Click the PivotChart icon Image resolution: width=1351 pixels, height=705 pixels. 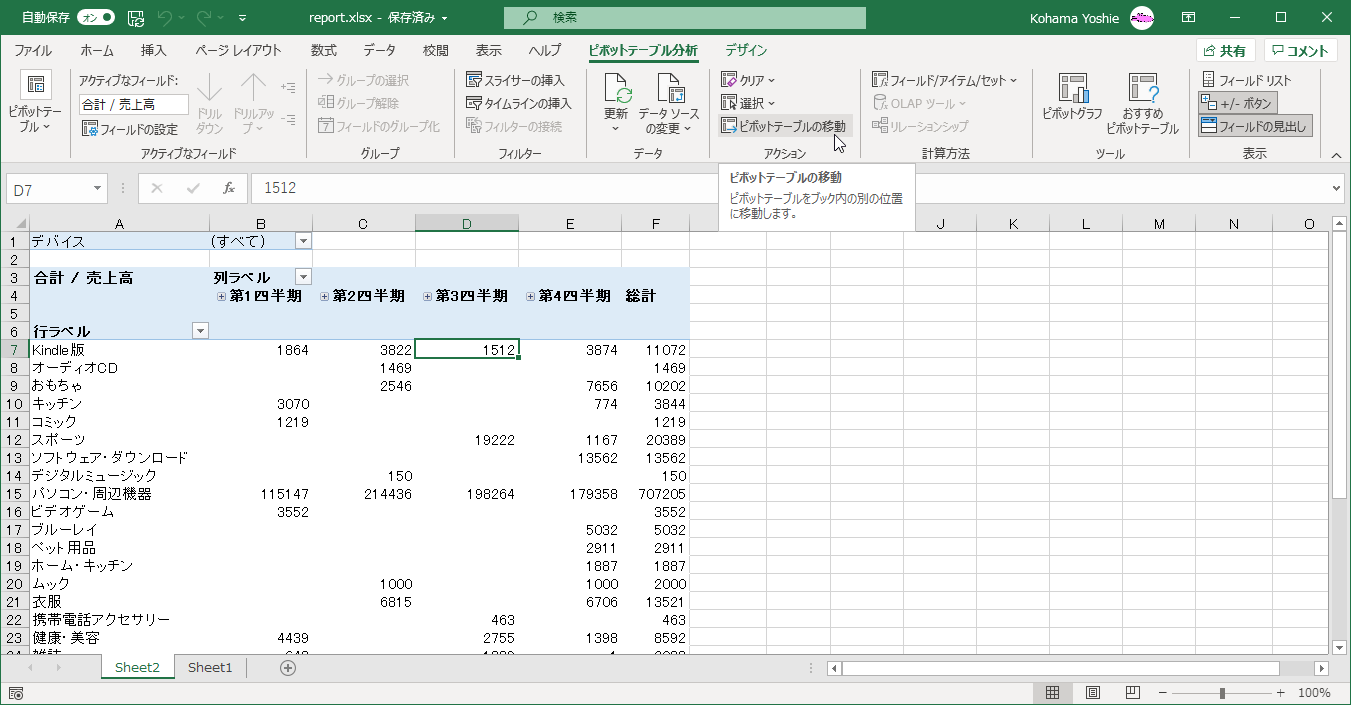pyautogui.click(x=1072, y=90)
